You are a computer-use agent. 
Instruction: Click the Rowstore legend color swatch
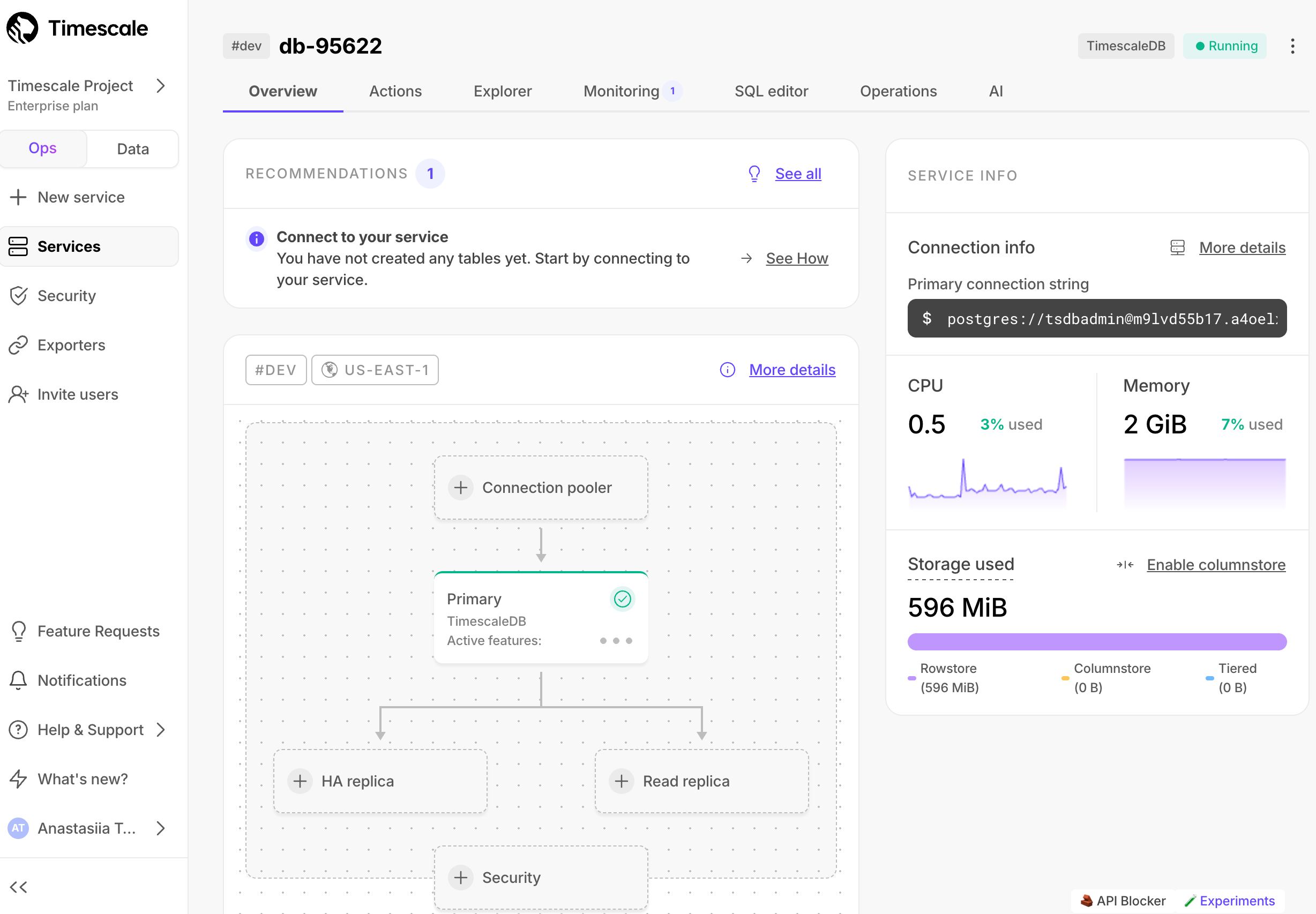coord(911,678)
